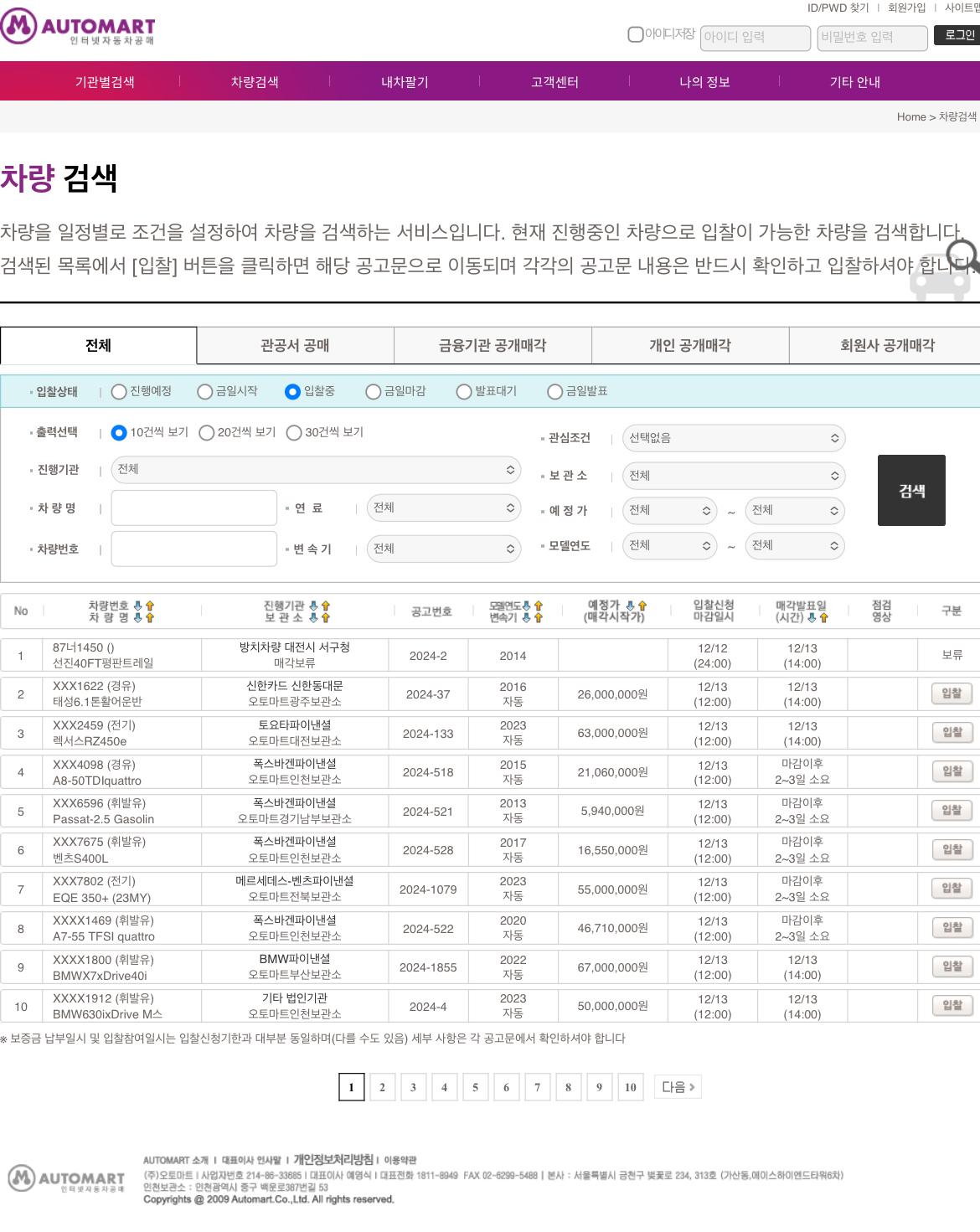This screenshot has width=980, height=1232.
Task: Open the 예정가 maximum dropdown
Action: tap(795, 511)
